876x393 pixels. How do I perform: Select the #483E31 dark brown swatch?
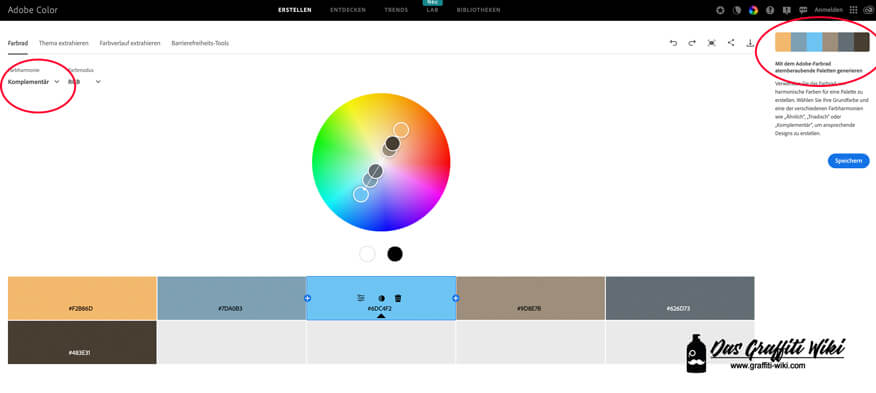click(82, 342)
